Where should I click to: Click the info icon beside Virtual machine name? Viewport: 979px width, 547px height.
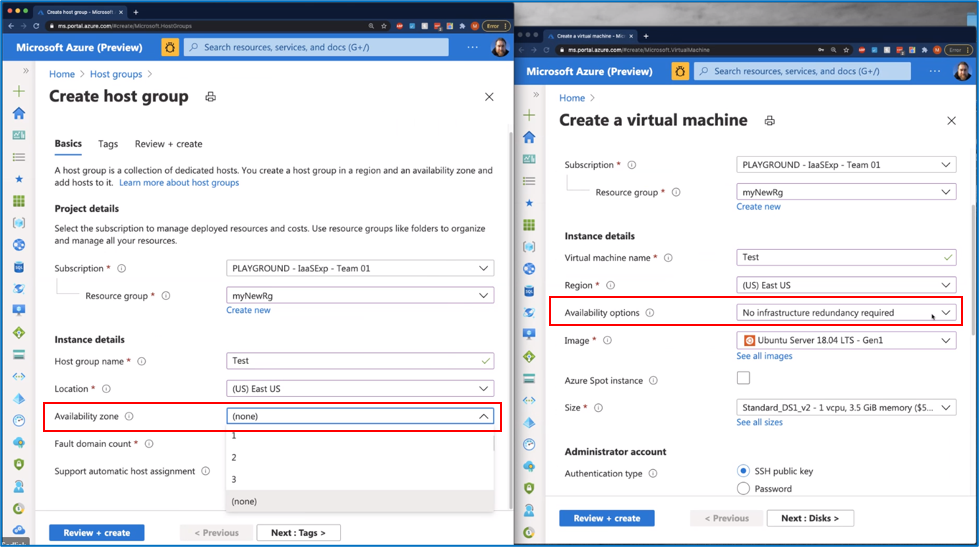(x=668, y=258)
